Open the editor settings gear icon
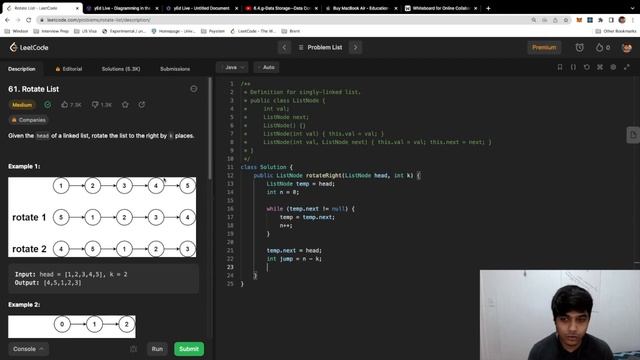This screenshot has height=360, width=640. pyautogui.click(x=613, y=67)
